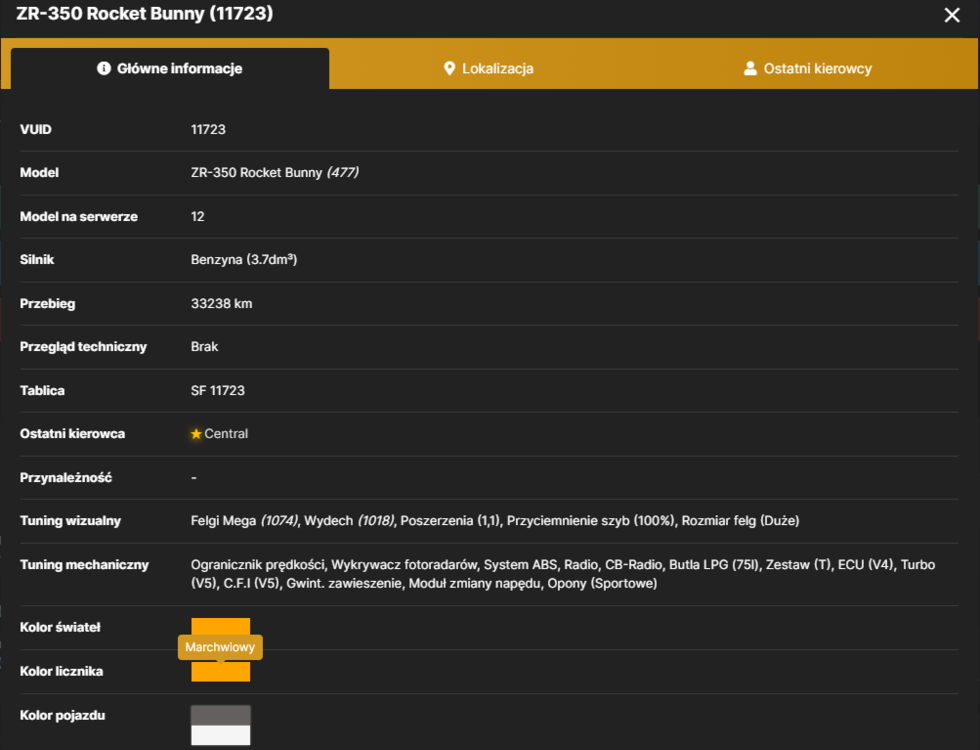Select the orange Kolor świateł swatch

(x=221, y=627)
